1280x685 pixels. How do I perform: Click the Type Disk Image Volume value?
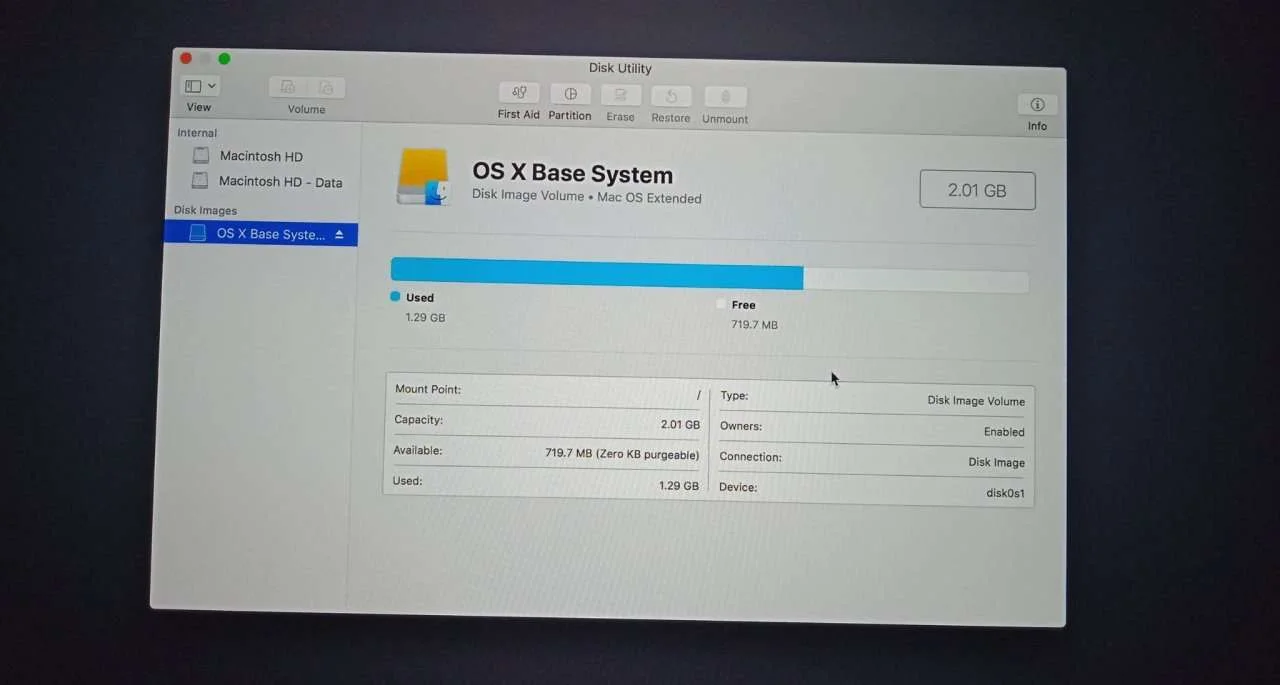pyautogui.click(x=976, y=401)
